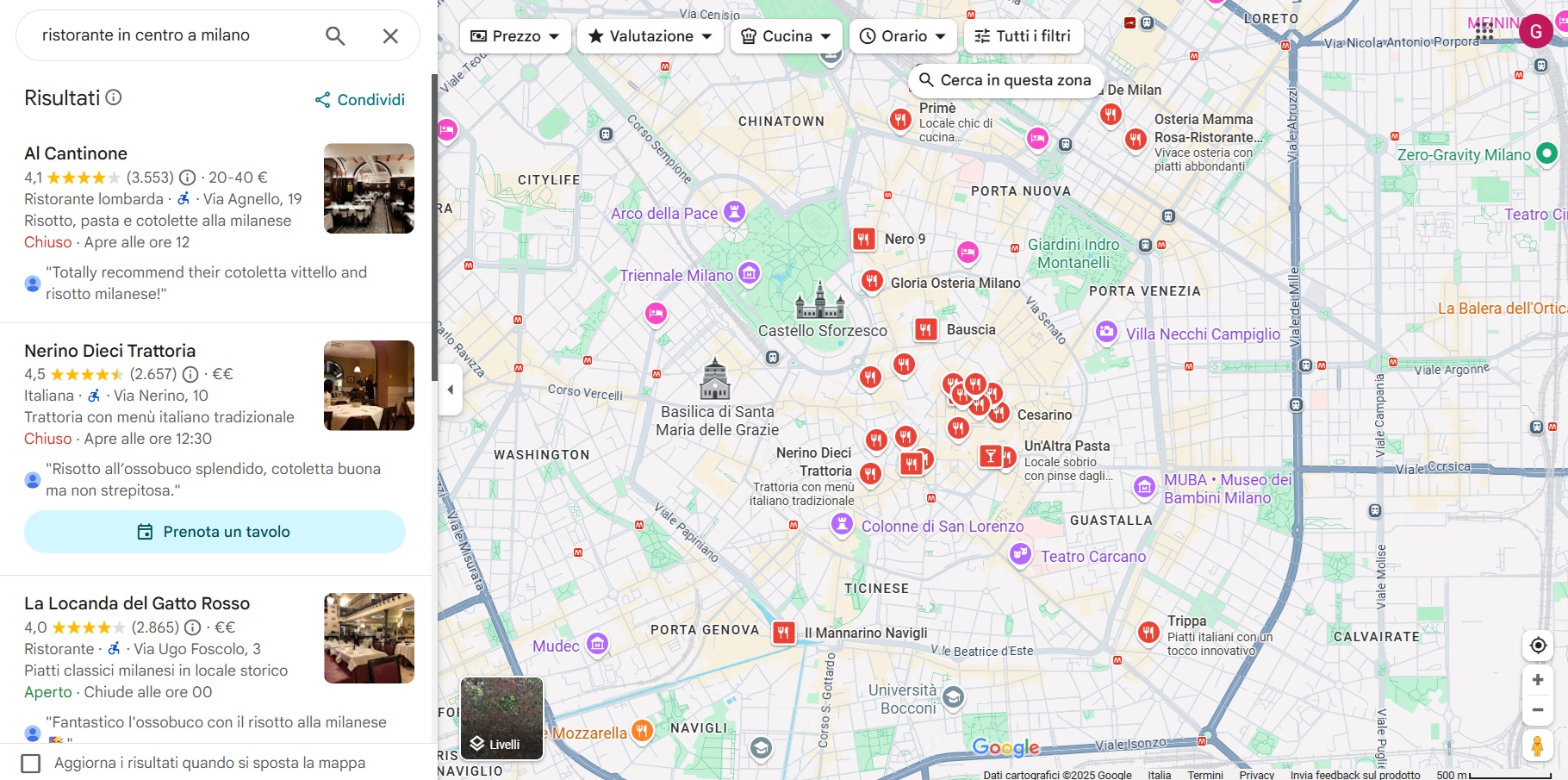Click Villa Necchi Campiglio marker
The image size is (1568, 780).
coord(1106,332)
